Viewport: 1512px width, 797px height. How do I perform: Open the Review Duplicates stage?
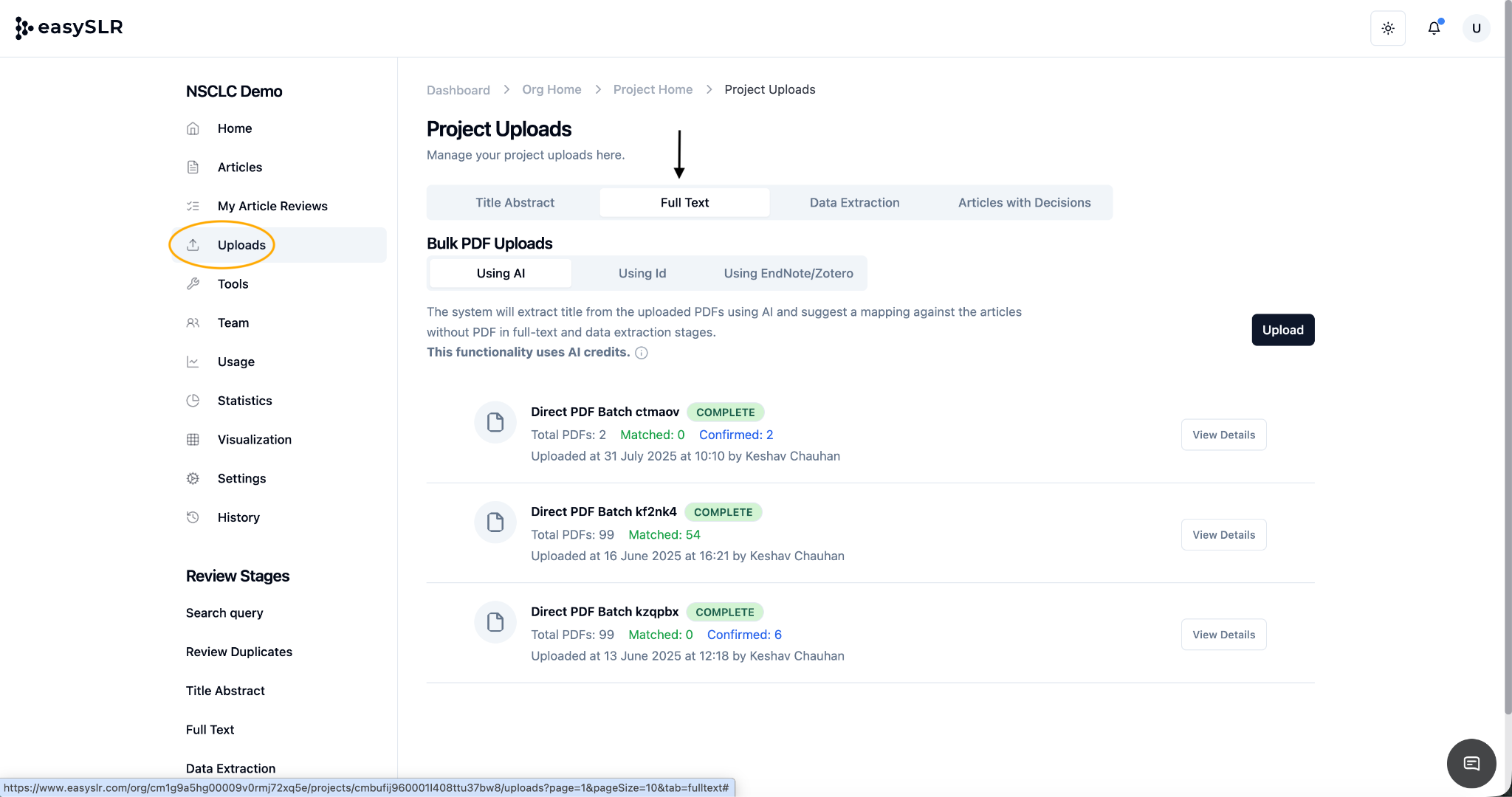coord(239,652)
